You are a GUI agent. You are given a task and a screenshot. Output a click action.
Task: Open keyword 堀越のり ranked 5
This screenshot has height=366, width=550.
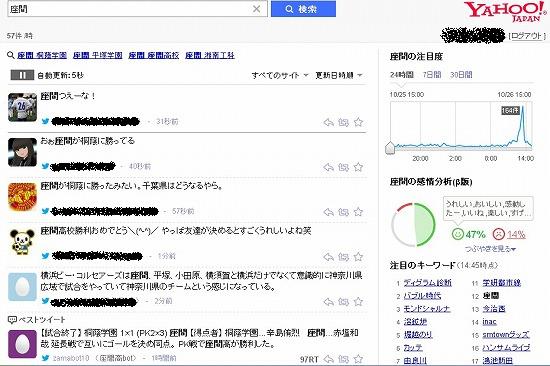pyautogui.click(x=418, y=335)
